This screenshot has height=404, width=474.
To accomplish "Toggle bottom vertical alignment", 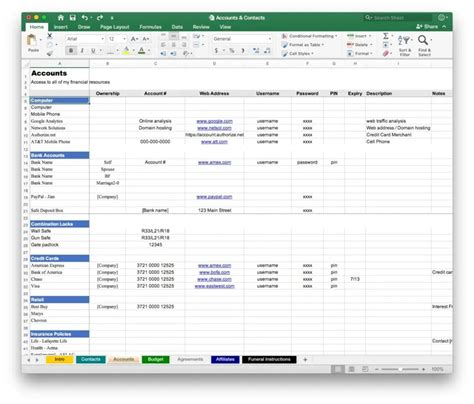I will coord(184,36).
